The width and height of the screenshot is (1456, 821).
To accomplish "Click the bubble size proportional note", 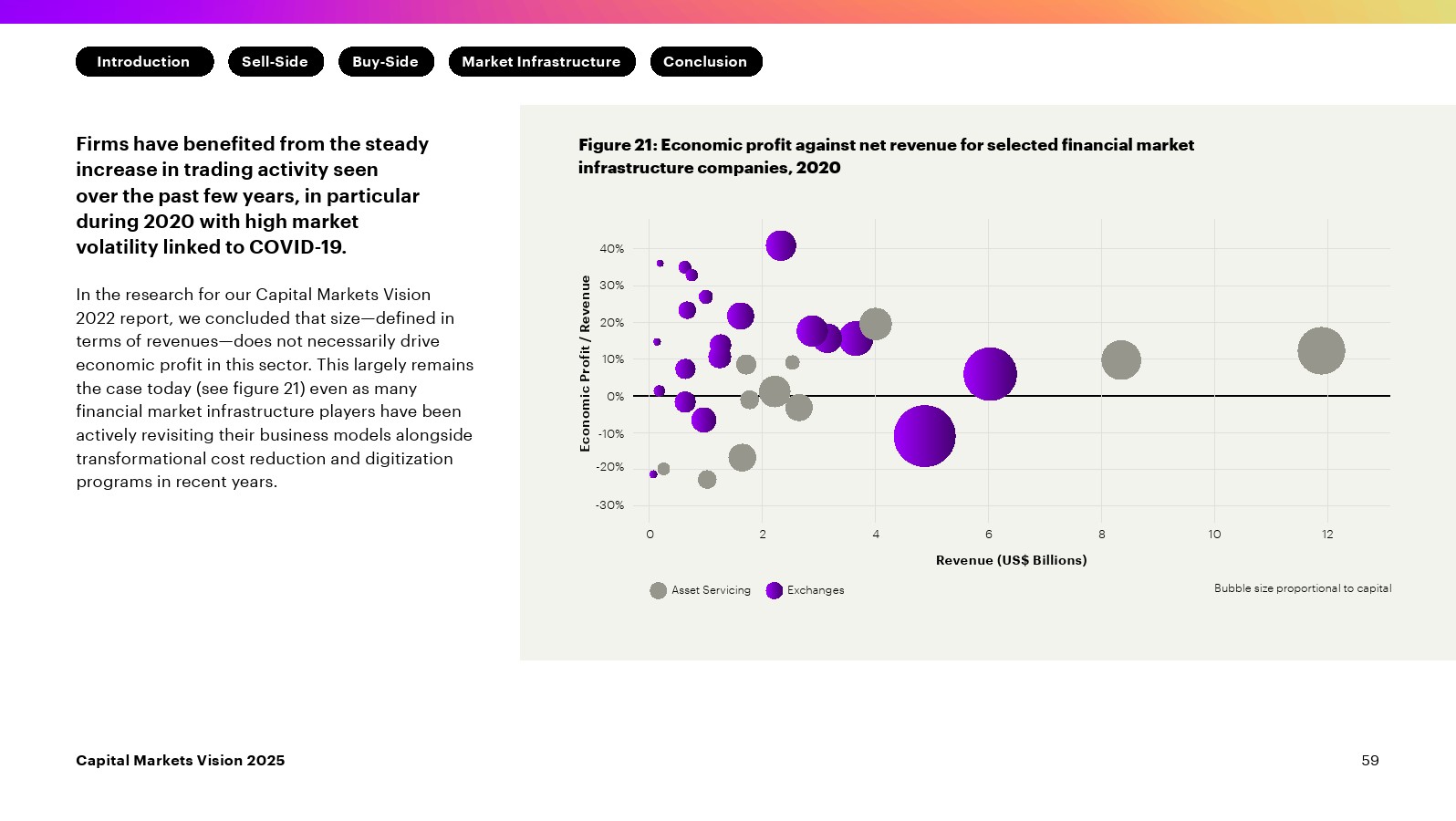I will click(1303, 588).
